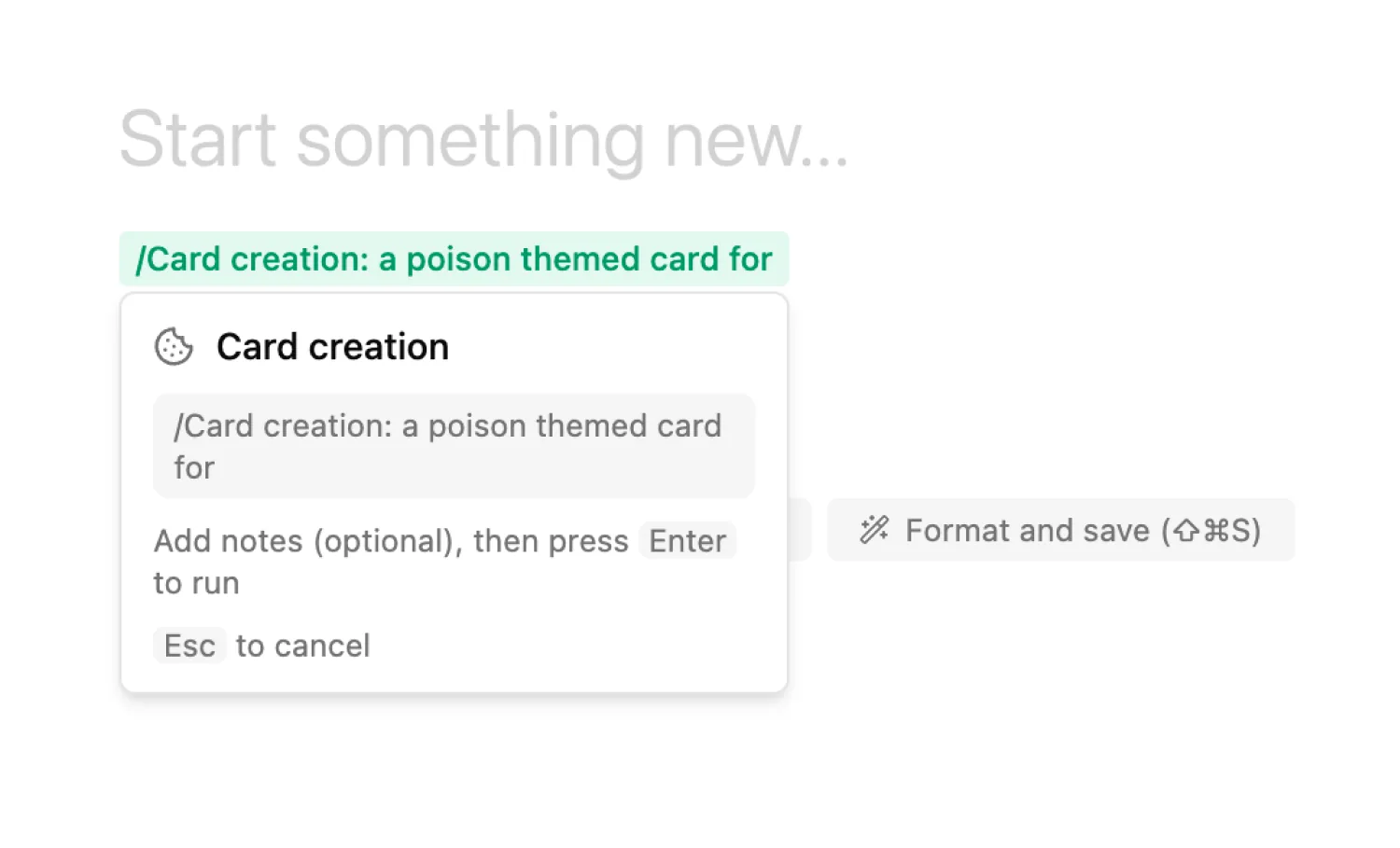Screen dimensions: 1400x848
Task: Click the green highlighted /Card creation command line
Action: click(454, 258)
